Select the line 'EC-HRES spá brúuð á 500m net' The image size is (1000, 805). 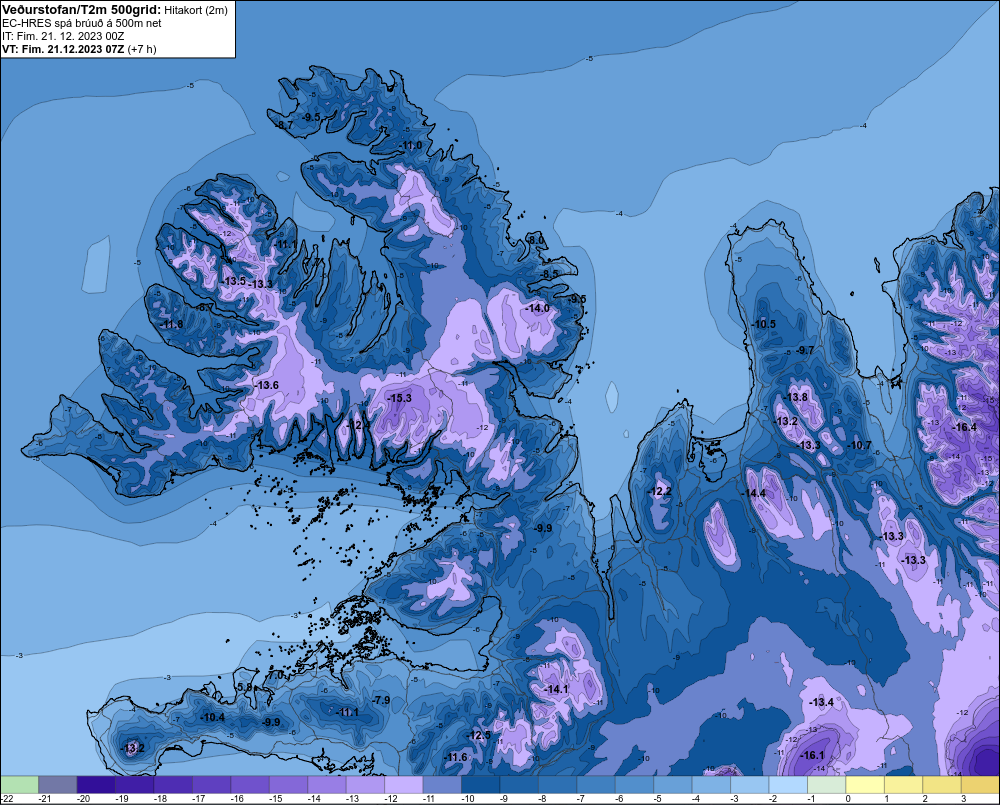click(82, 23)
